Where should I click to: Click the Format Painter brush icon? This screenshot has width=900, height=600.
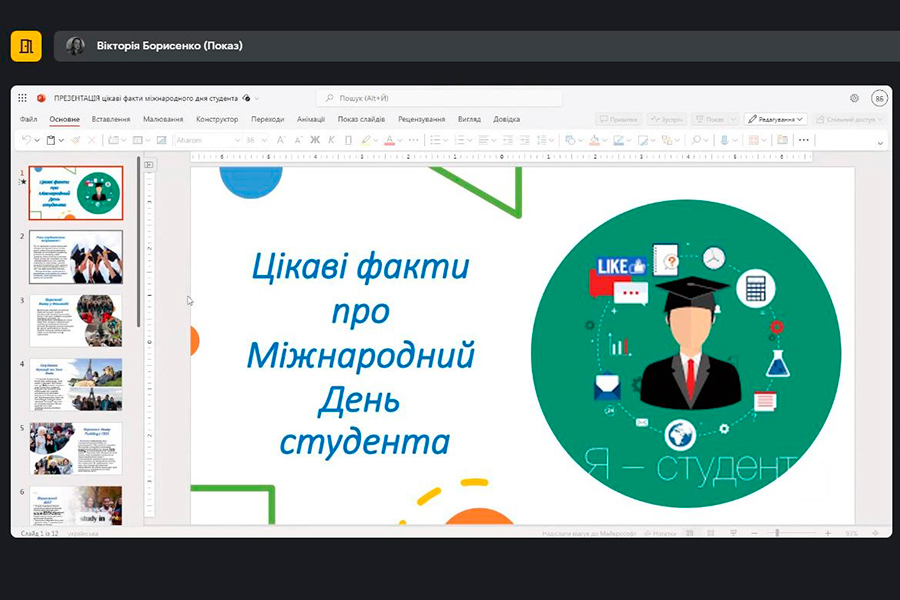coord(75,140)
